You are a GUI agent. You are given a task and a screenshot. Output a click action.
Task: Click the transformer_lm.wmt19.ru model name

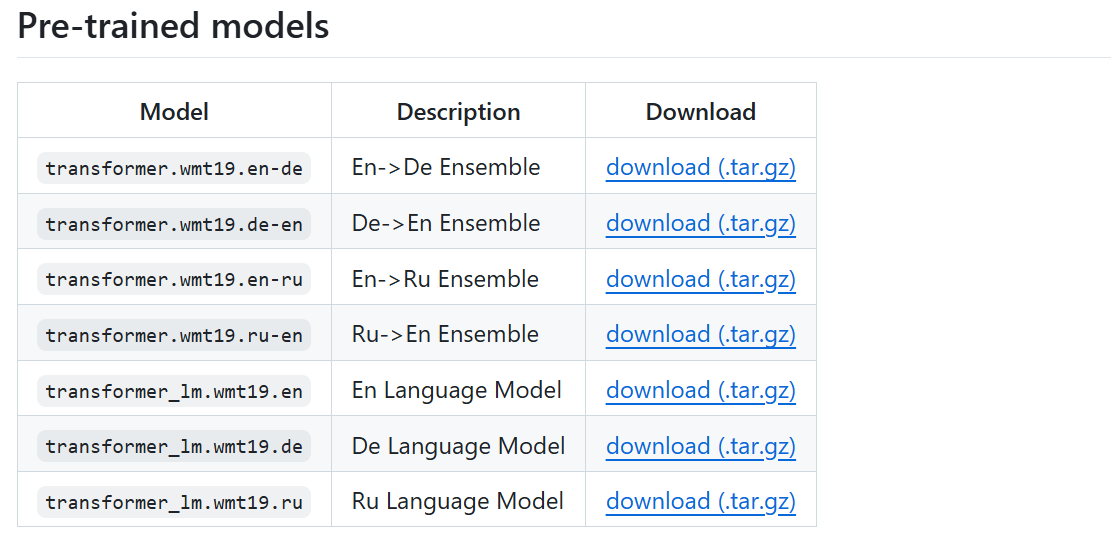coord(174,502)
